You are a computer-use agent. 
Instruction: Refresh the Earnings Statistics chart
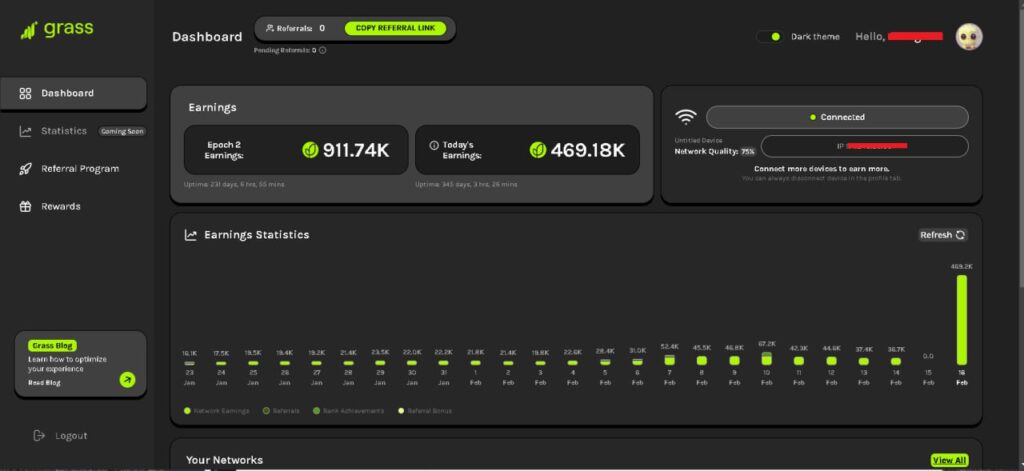click(943, 235)
